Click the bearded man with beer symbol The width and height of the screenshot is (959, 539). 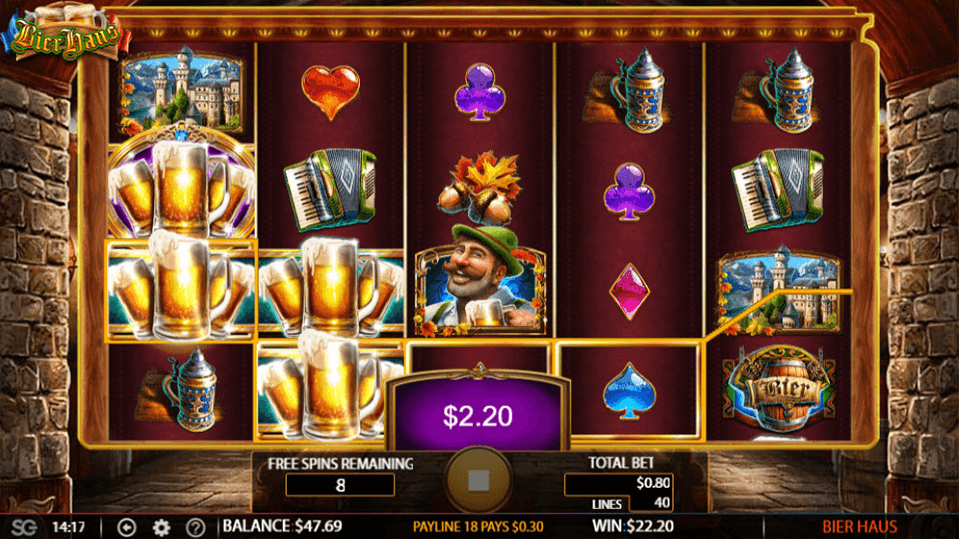[480, 281]
